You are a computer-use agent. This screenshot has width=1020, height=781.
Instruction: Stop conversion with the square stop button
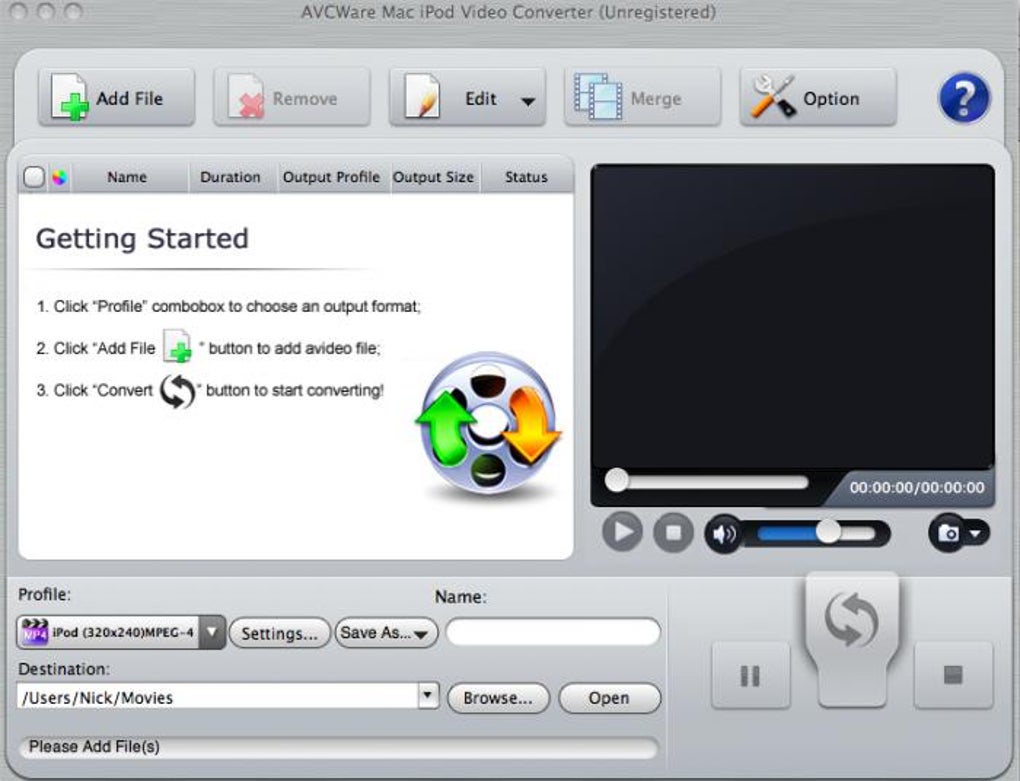point(953,676)
